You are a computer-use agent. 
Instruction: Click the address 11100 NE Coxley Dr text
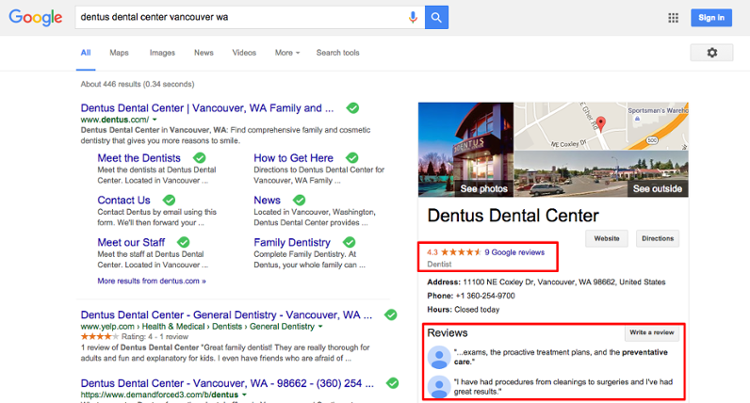click(x=564, y=282)
